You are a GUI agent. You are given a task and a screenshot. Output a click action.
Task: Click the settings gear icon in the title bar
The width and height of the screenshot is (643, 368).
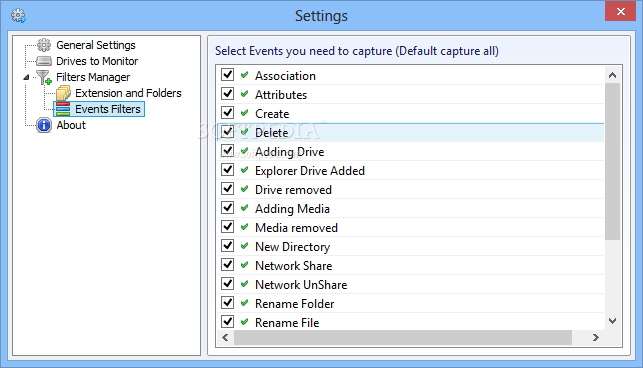[x=18, y=16]
